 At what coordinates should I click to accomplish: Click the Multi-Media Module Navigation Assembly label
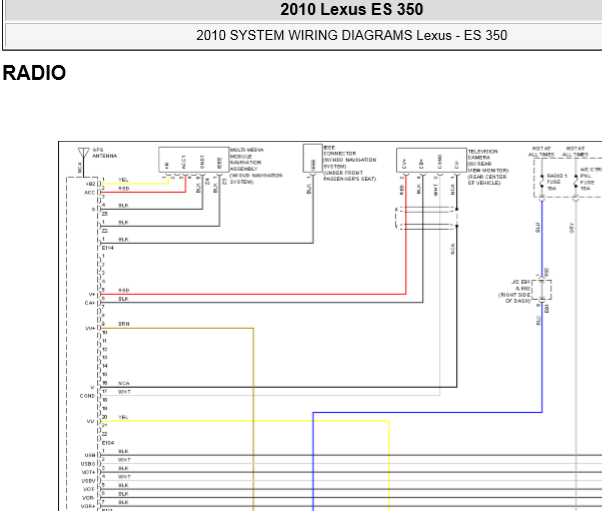(256, 165)
